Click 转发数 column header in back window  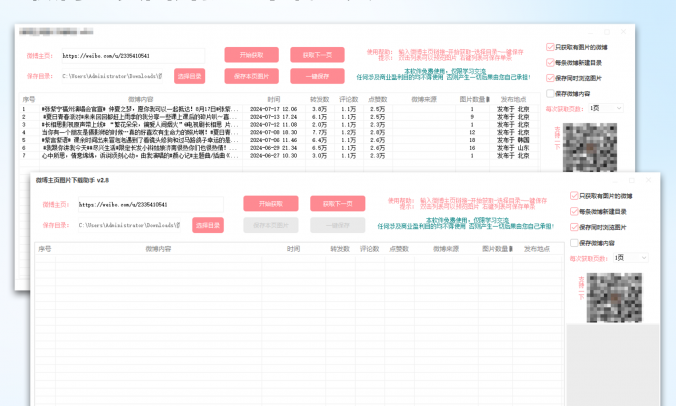(319, 99)
